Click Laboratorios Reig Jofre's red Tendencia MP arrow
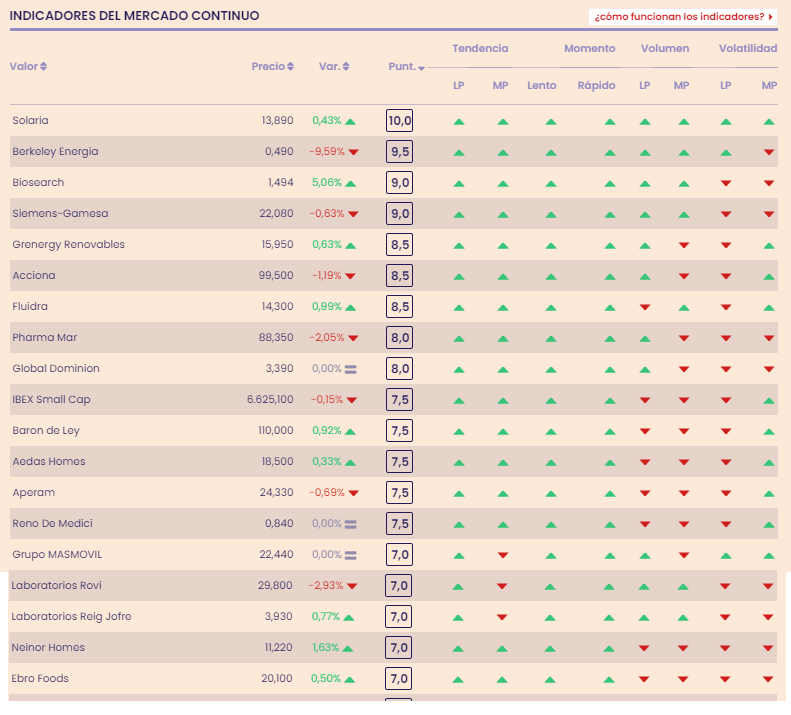791x715 pixels. click(502, 617)
